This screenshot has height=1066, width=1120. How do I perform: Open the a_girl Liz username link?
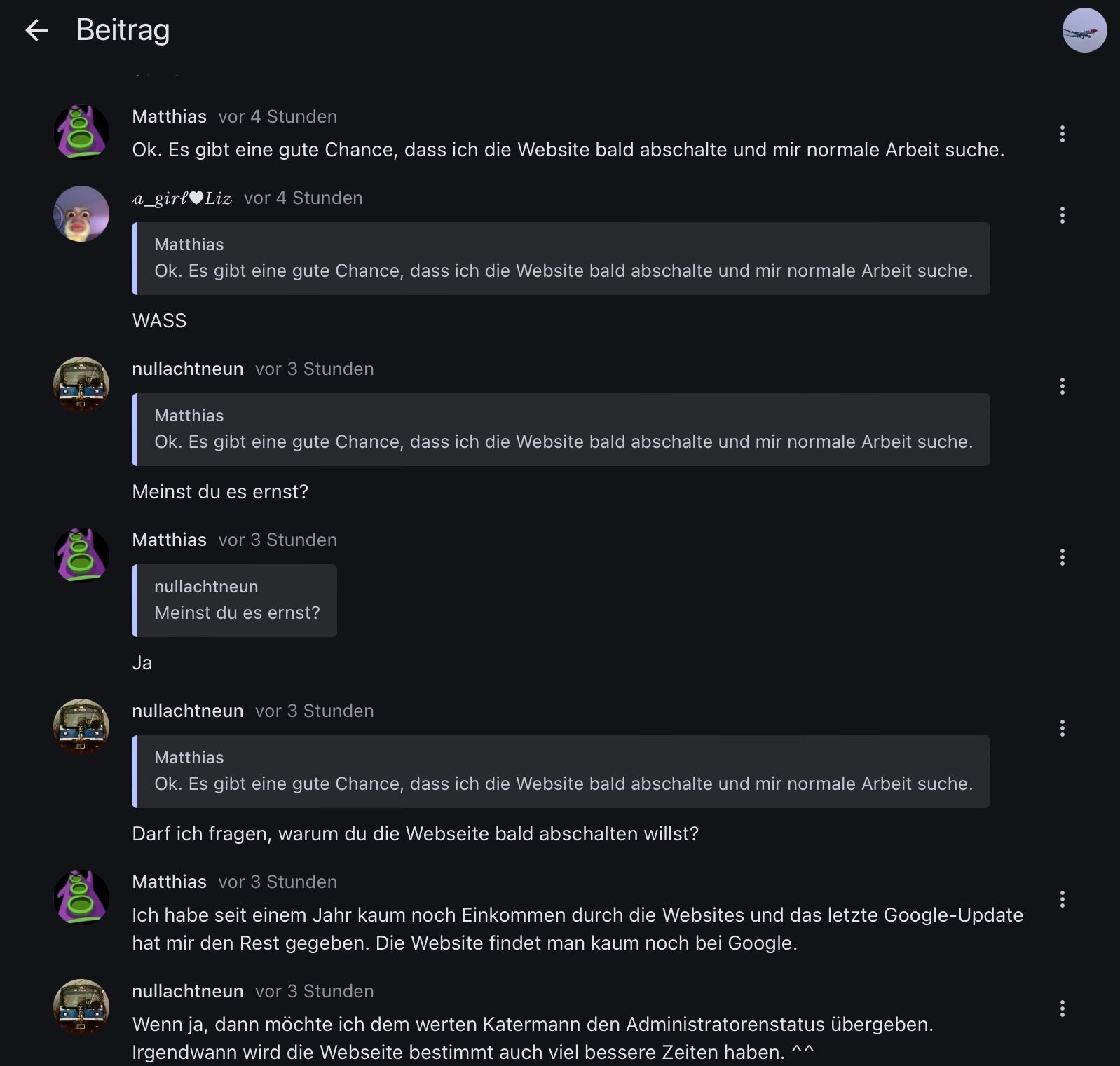182,198
